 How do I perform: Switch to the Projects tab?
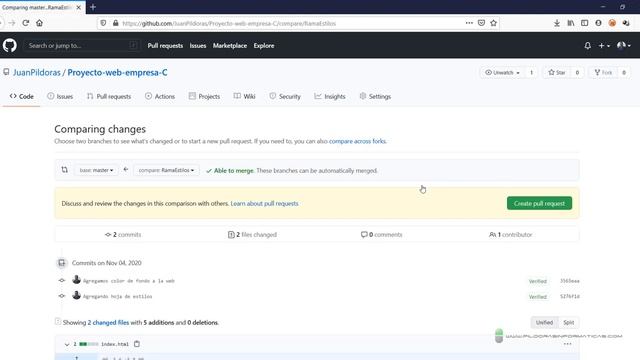(x=204, y=96)
